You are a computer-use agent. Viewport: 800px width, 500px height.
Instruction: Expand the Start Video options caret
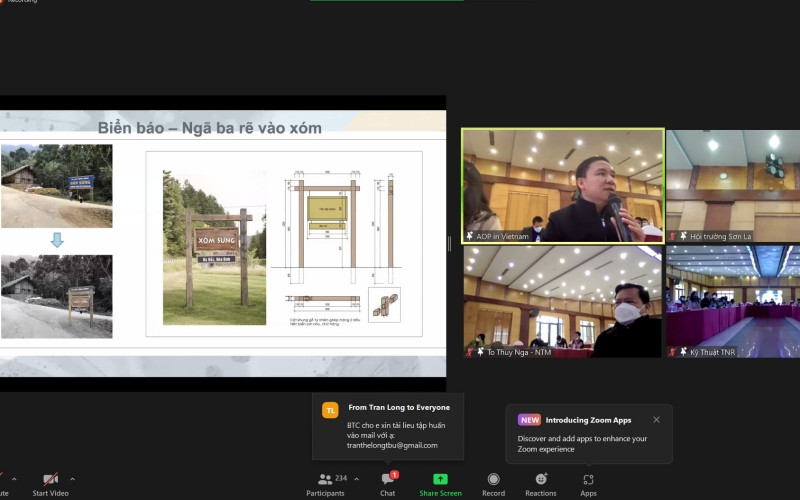pos(73,479)
